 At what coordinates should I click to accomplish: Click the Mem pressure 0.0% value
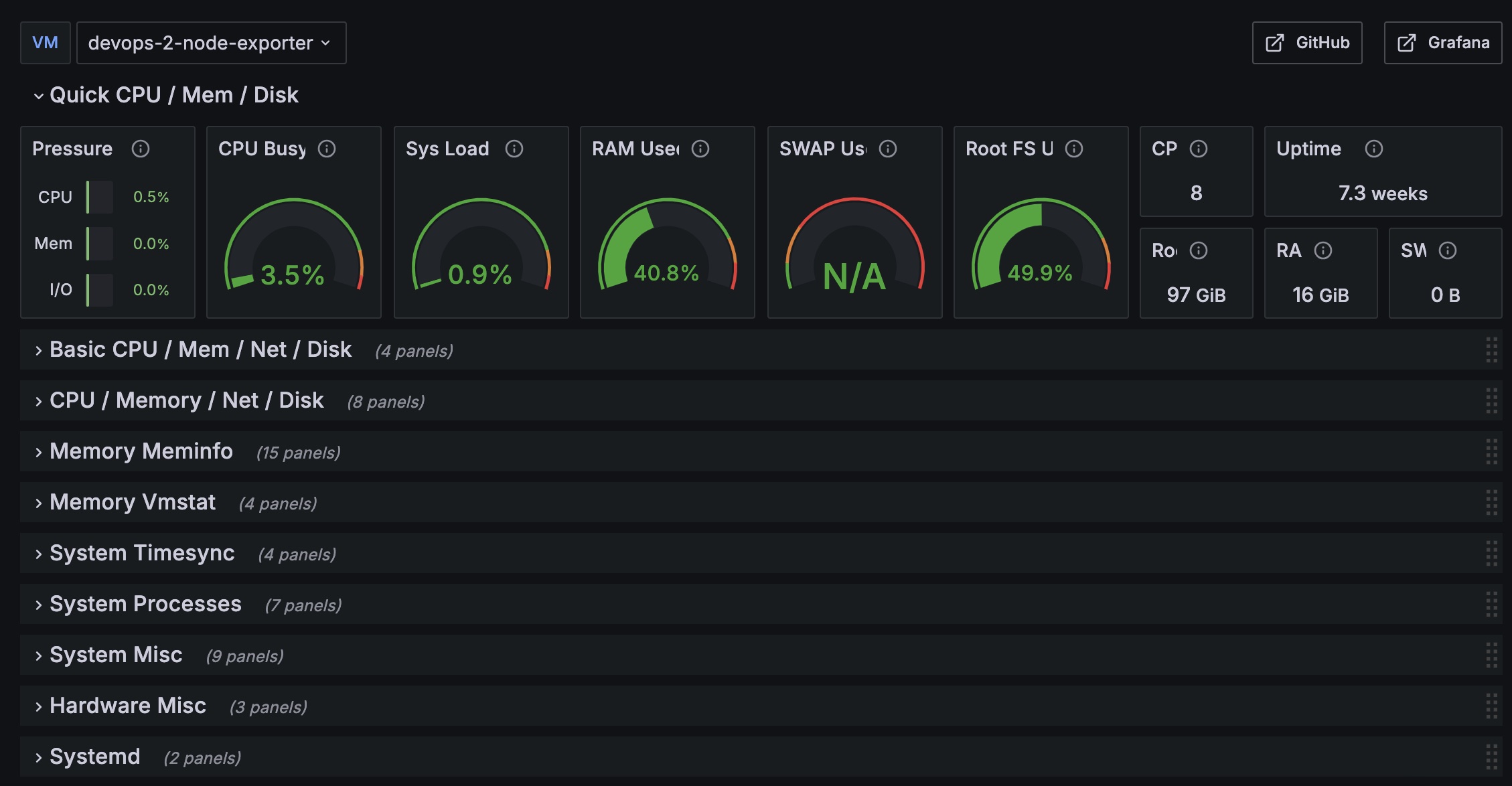151,244
